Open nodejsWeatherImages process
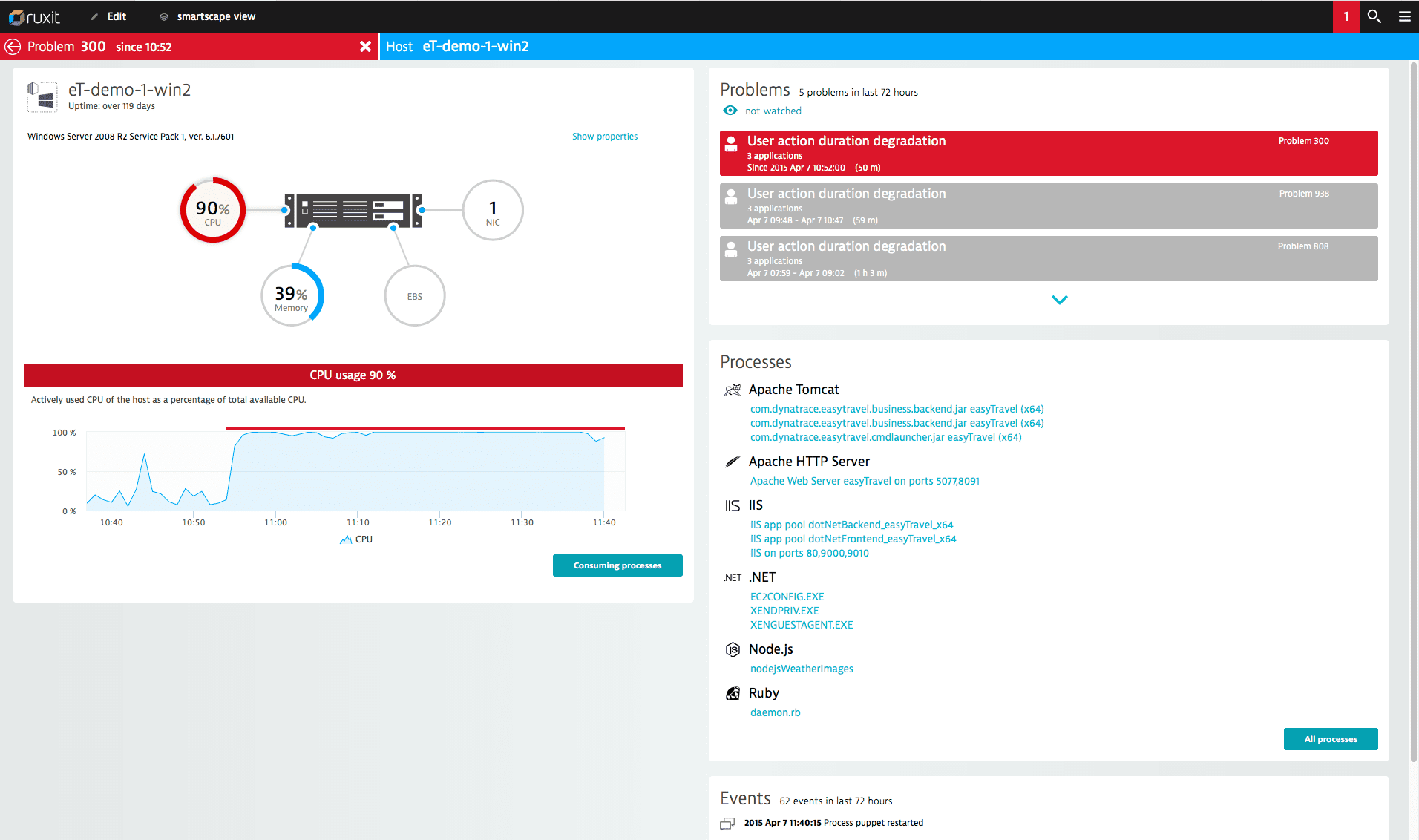The image size is (1419, 840). (802, 669)
